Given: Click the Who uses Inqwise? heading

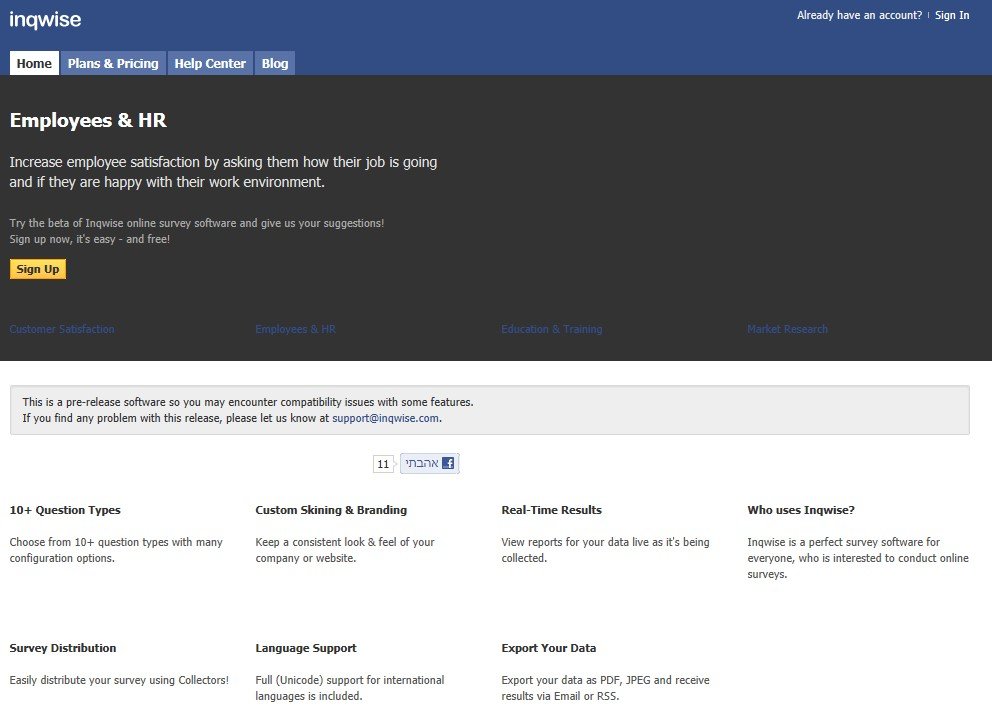Looking at the screenshot, I should click(x=801, y=510).
